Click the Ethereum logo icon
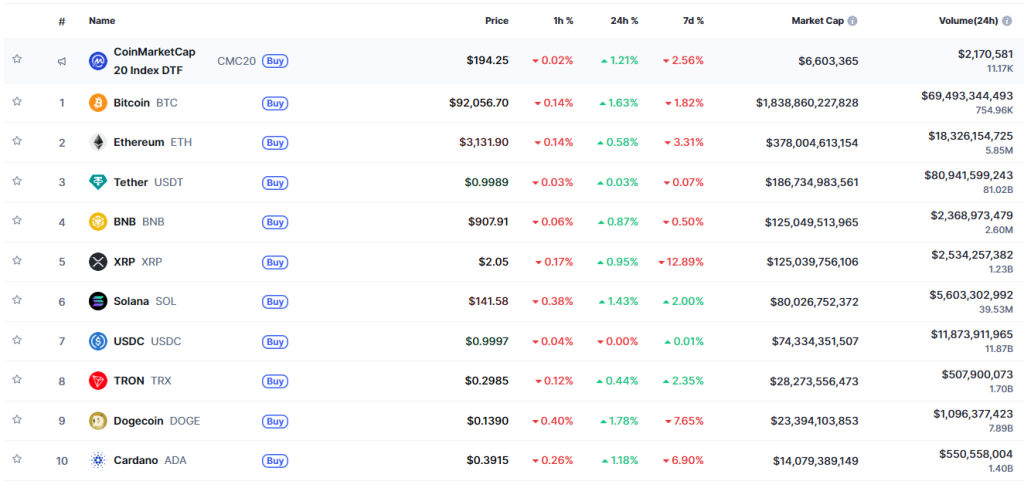Image resolution: width=1024 pixels, height=481 pixels. coord(98,142)
